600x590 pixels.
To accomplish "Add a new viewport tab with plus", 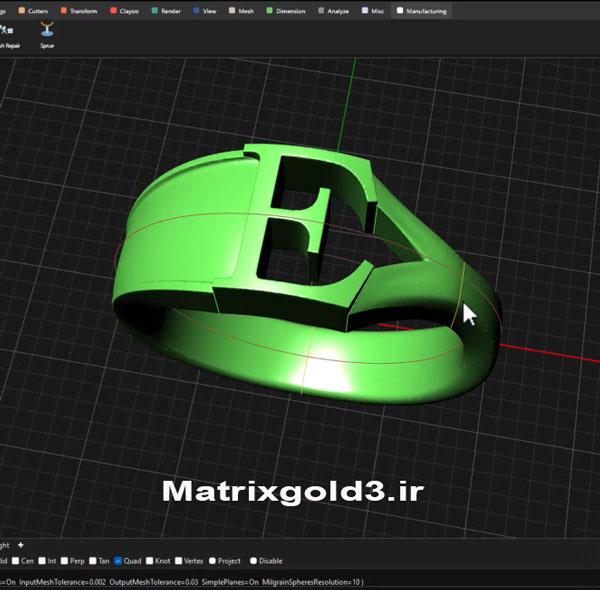I will point(21,545).
